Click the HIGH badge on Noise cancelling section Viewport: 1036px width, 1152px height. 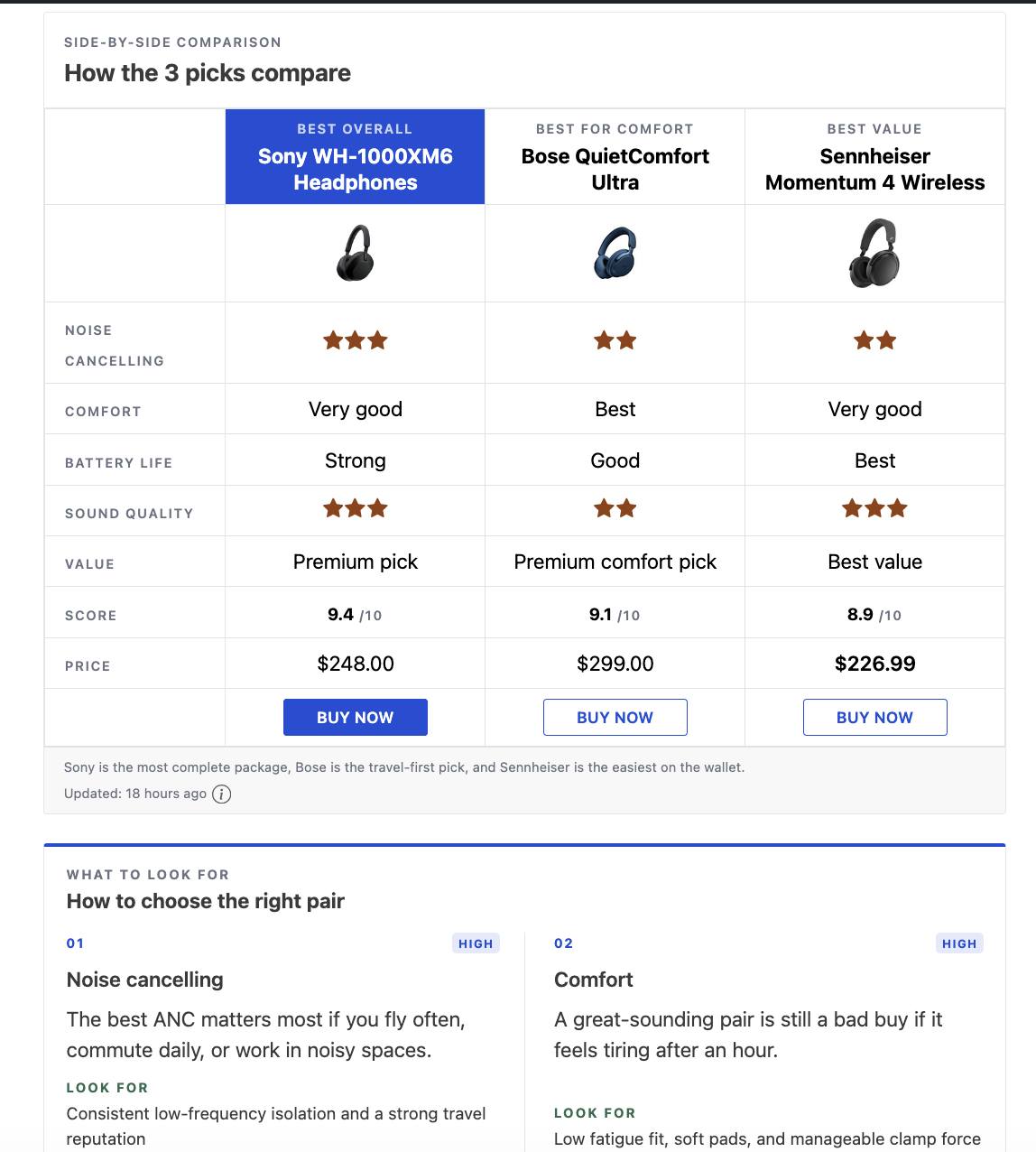click(x=476, y=943)
